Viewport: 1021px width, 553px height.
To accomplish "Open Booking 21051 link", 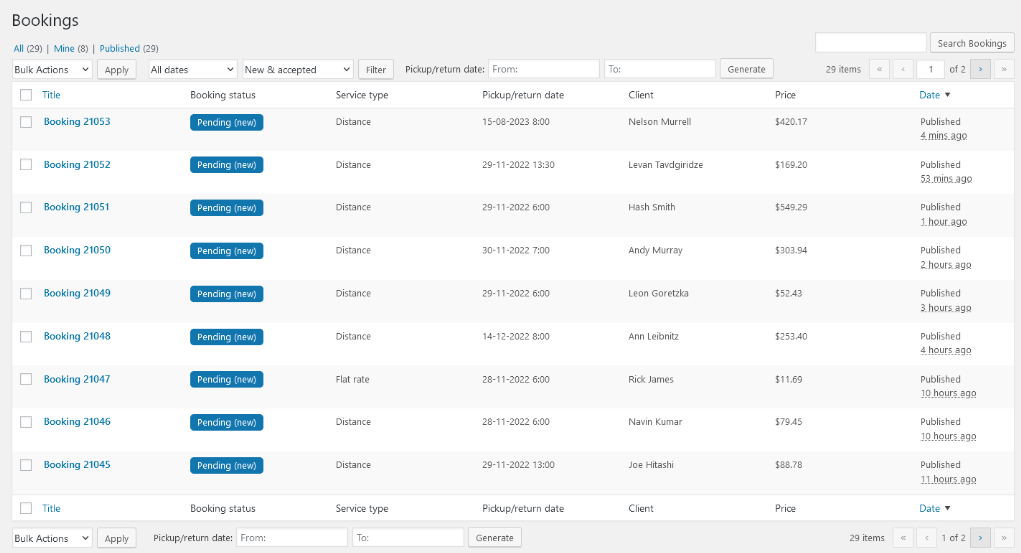I will click(76, 206).
